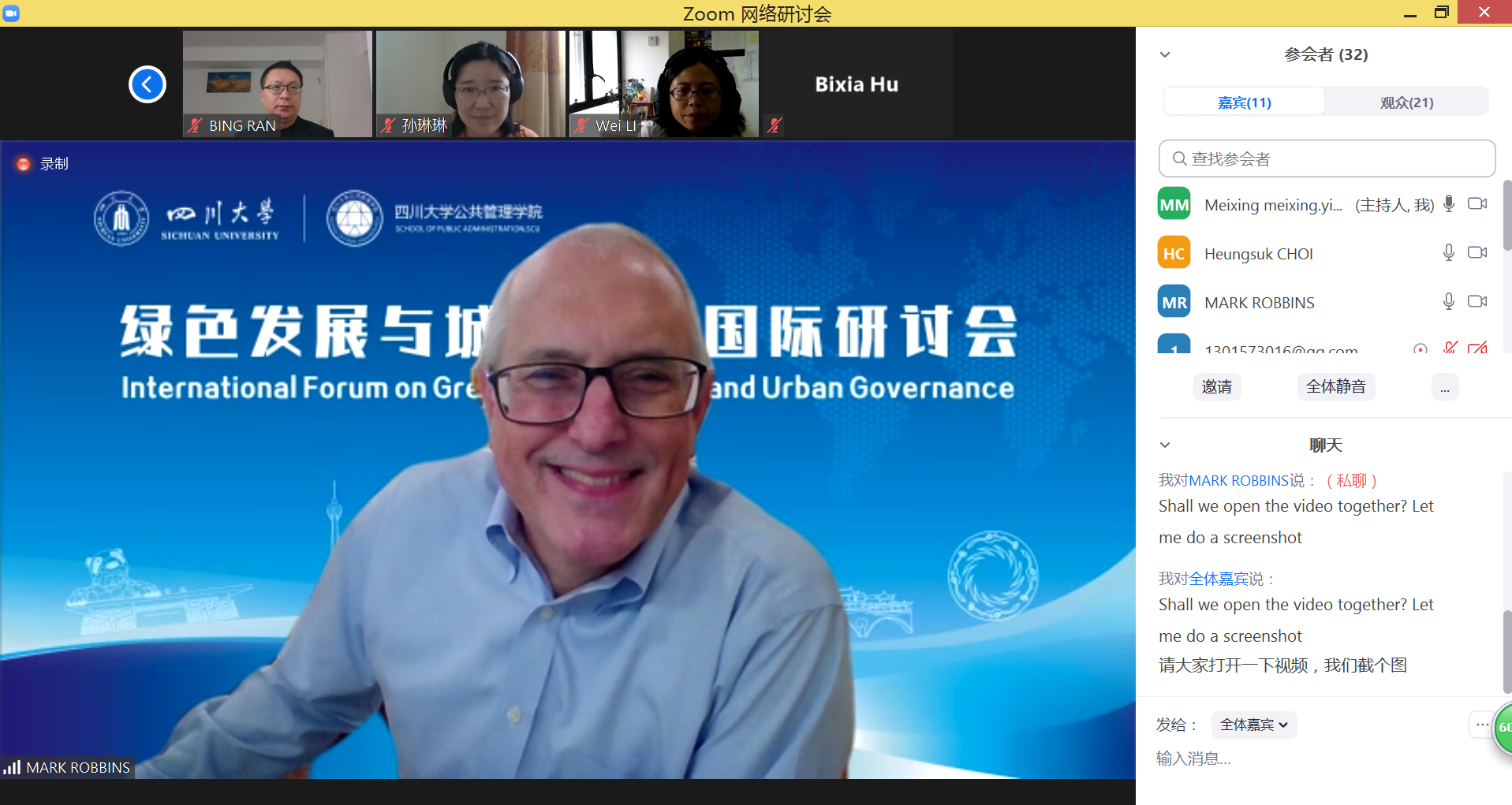Toggle the host's own camera in participant list

tap(1477, 204)
